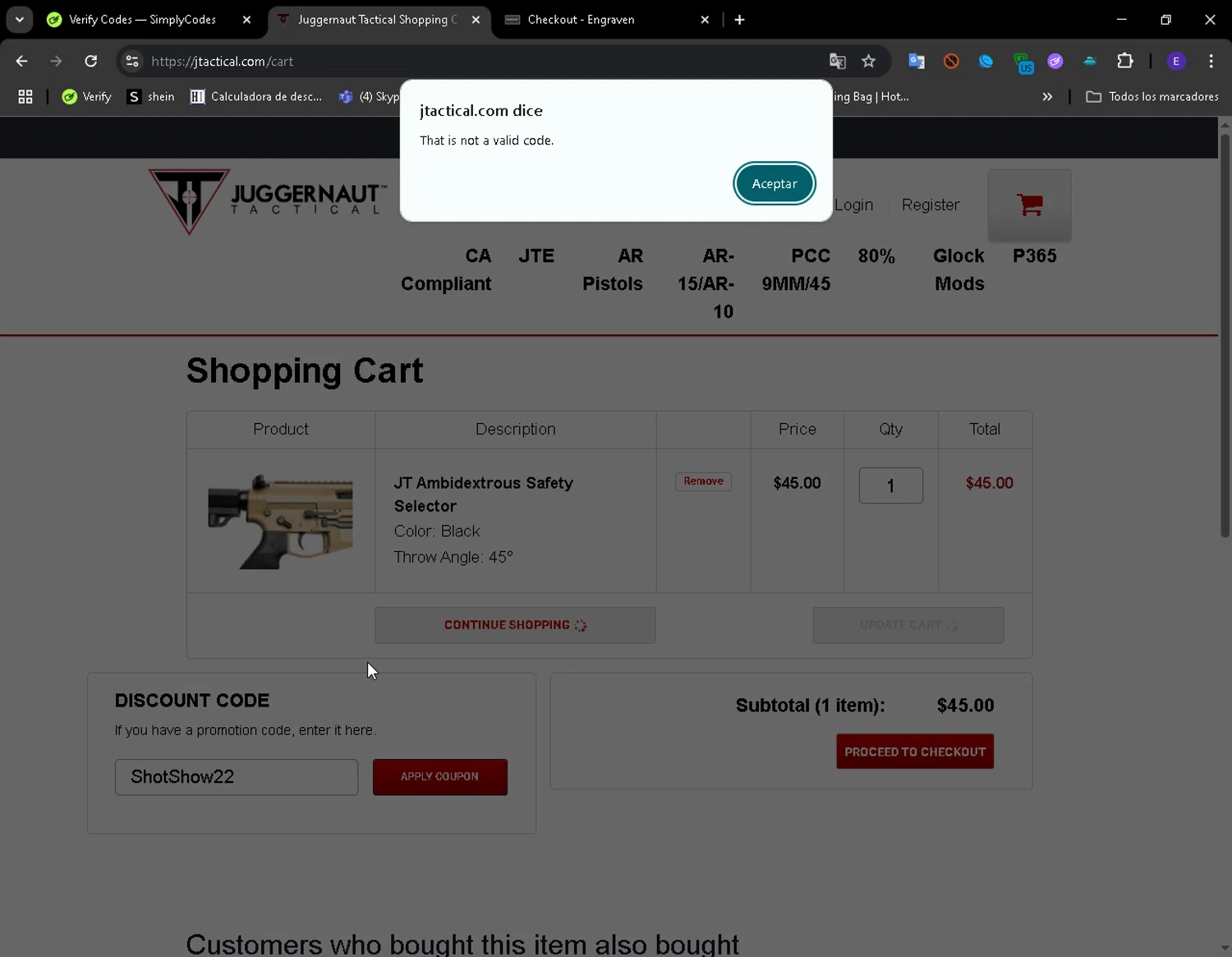Click the page vertical scrollbar

tap(1225, 337)
